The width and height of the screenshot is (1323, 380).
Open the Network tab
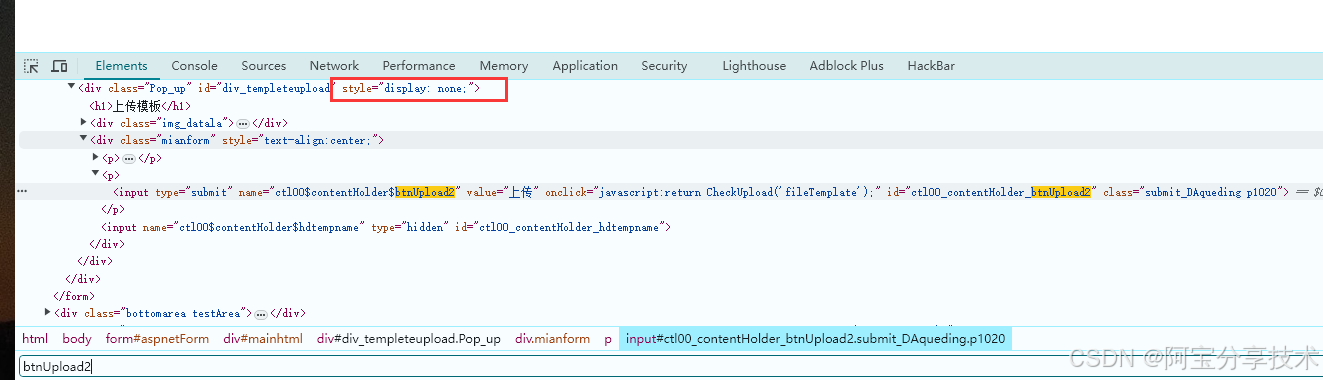coord(334,66)
